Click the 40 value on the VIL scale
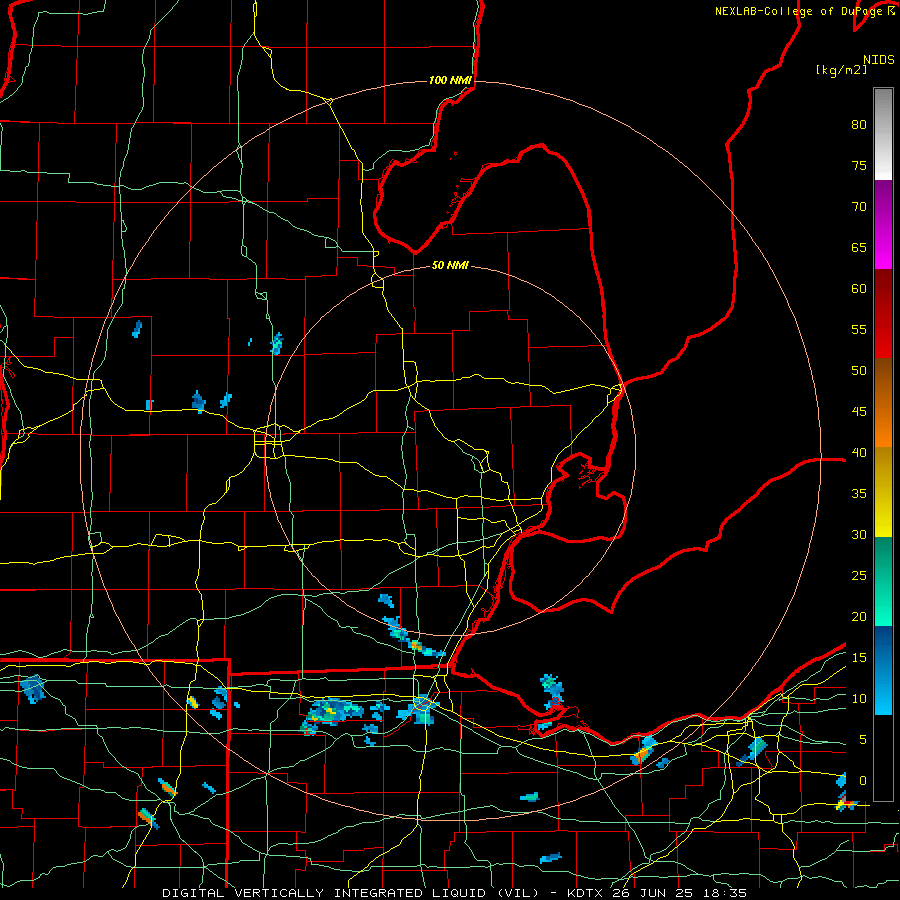The width and height of the screenshot is (900, 900). [859, 453]
